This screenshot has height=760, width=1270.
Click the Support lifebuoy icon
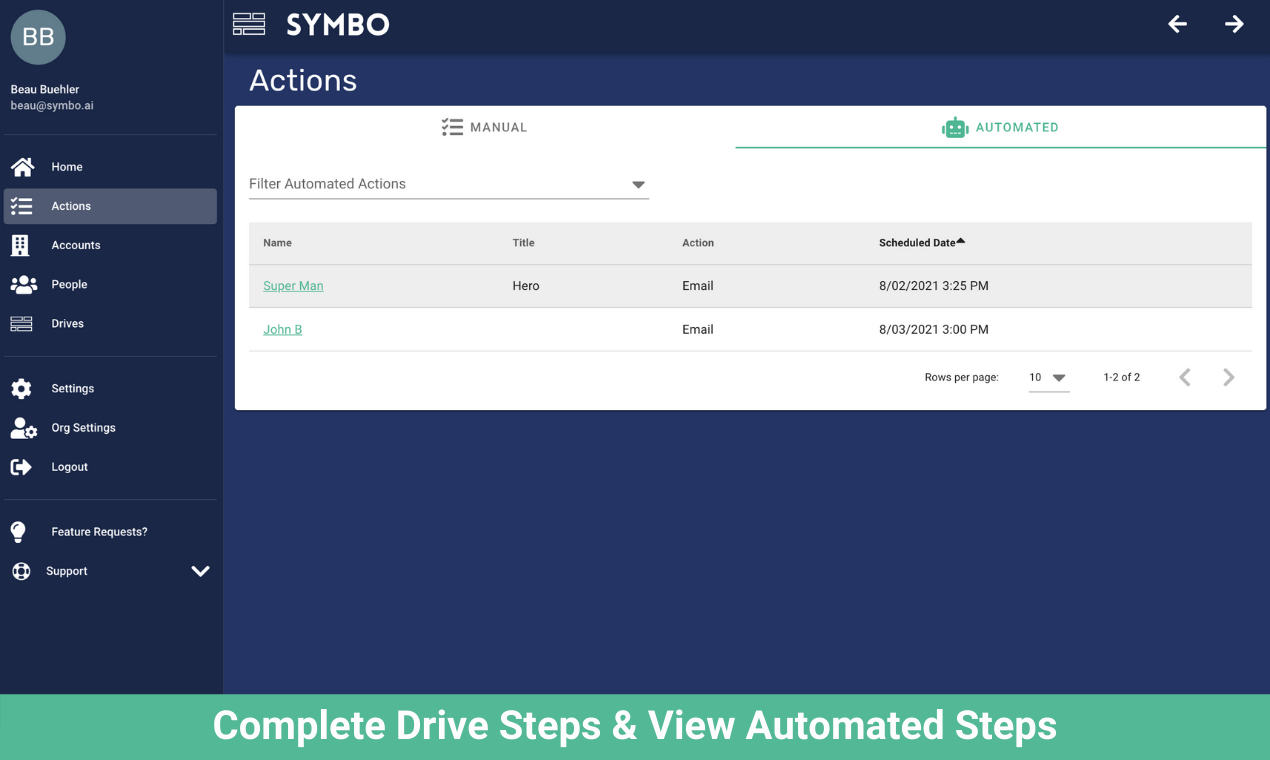pos(21,571)
